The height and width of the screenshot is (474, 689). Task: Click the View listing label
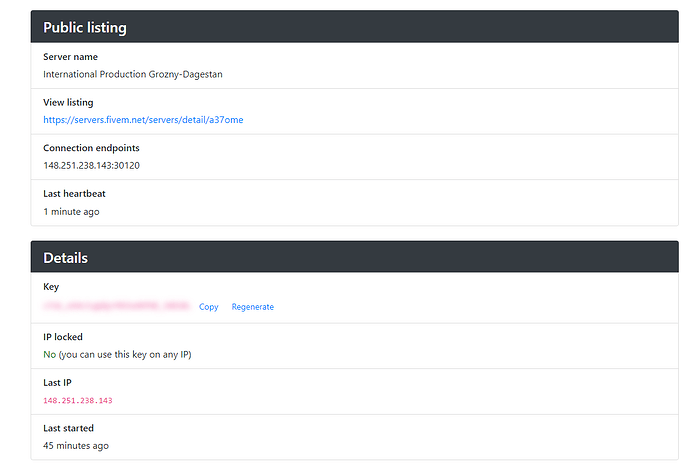[68, 103]
